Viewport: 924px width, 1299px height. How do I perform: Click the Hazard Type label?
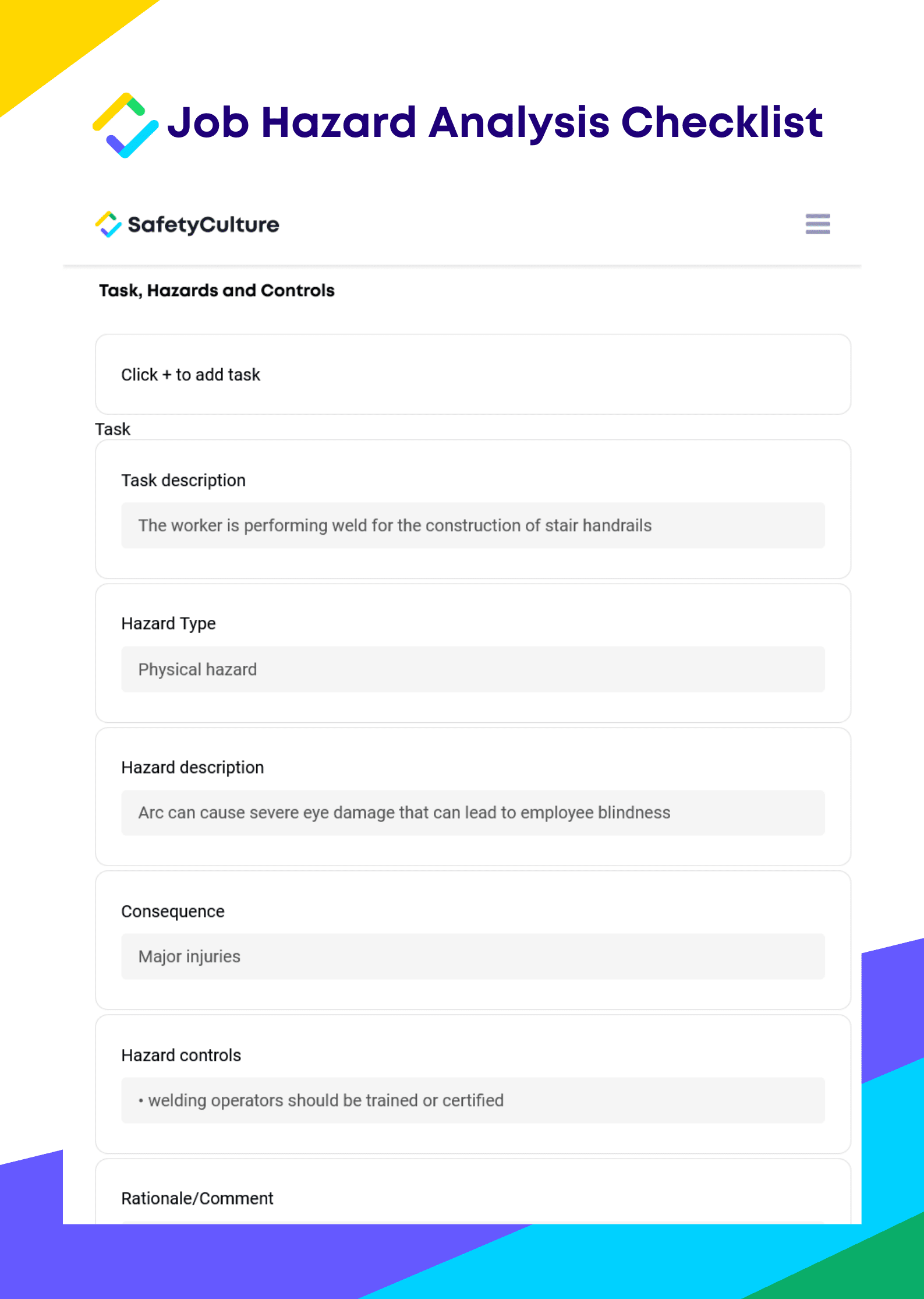[x=168, y=623]
